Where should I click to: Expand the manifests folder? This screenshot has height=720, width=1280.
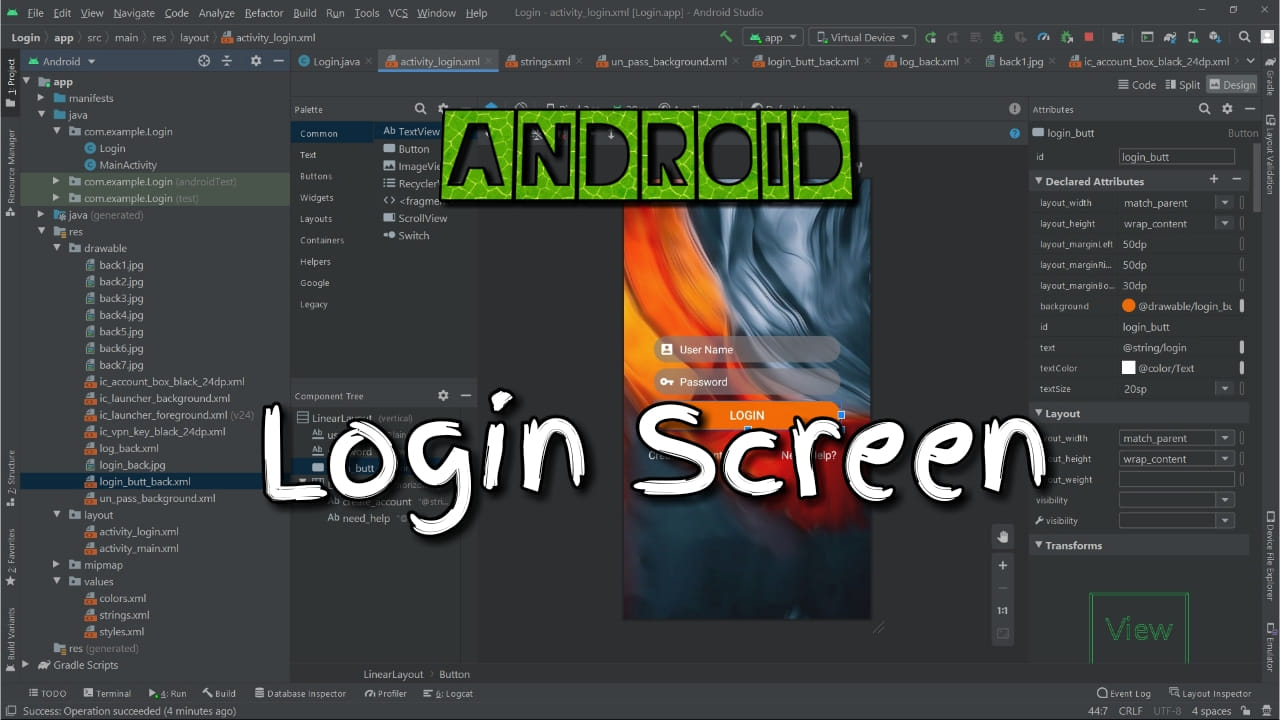pos(41,98)
